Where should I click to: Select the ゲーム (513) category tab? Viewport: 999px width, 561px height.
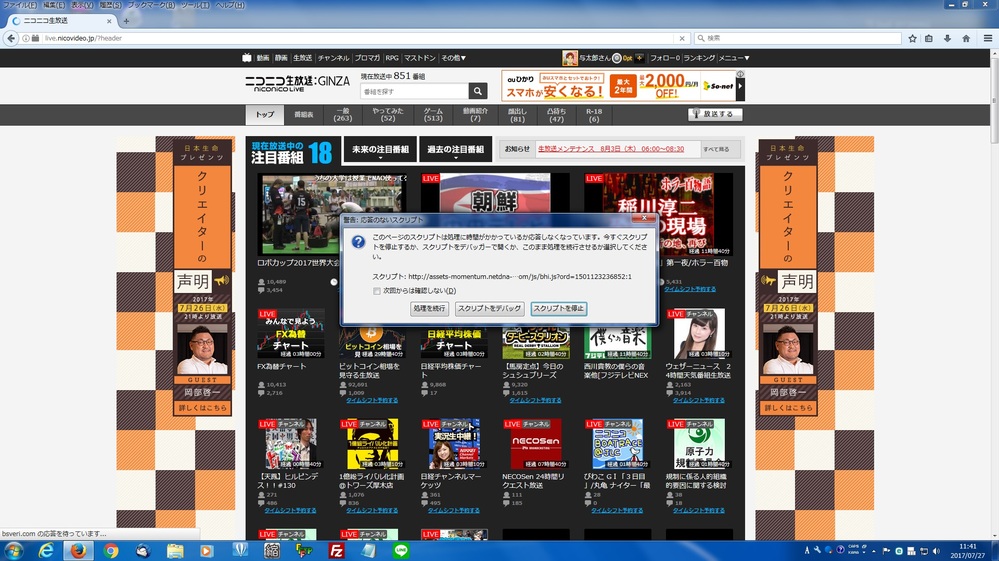(433, 115)
